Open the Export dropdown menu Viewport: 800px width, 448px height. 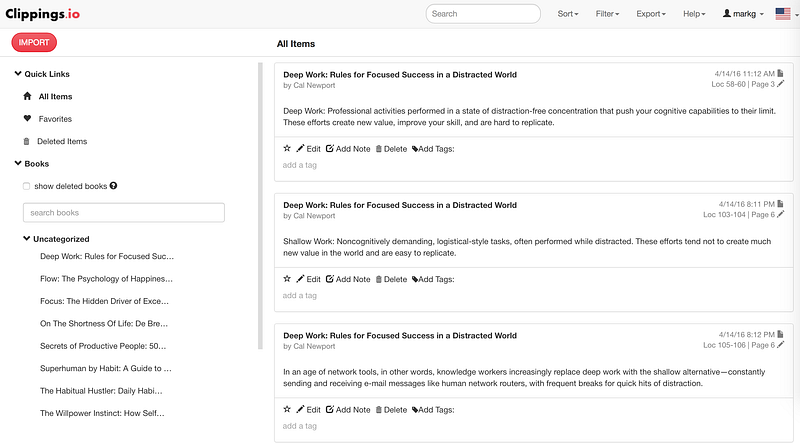click(x=651, y=14)
